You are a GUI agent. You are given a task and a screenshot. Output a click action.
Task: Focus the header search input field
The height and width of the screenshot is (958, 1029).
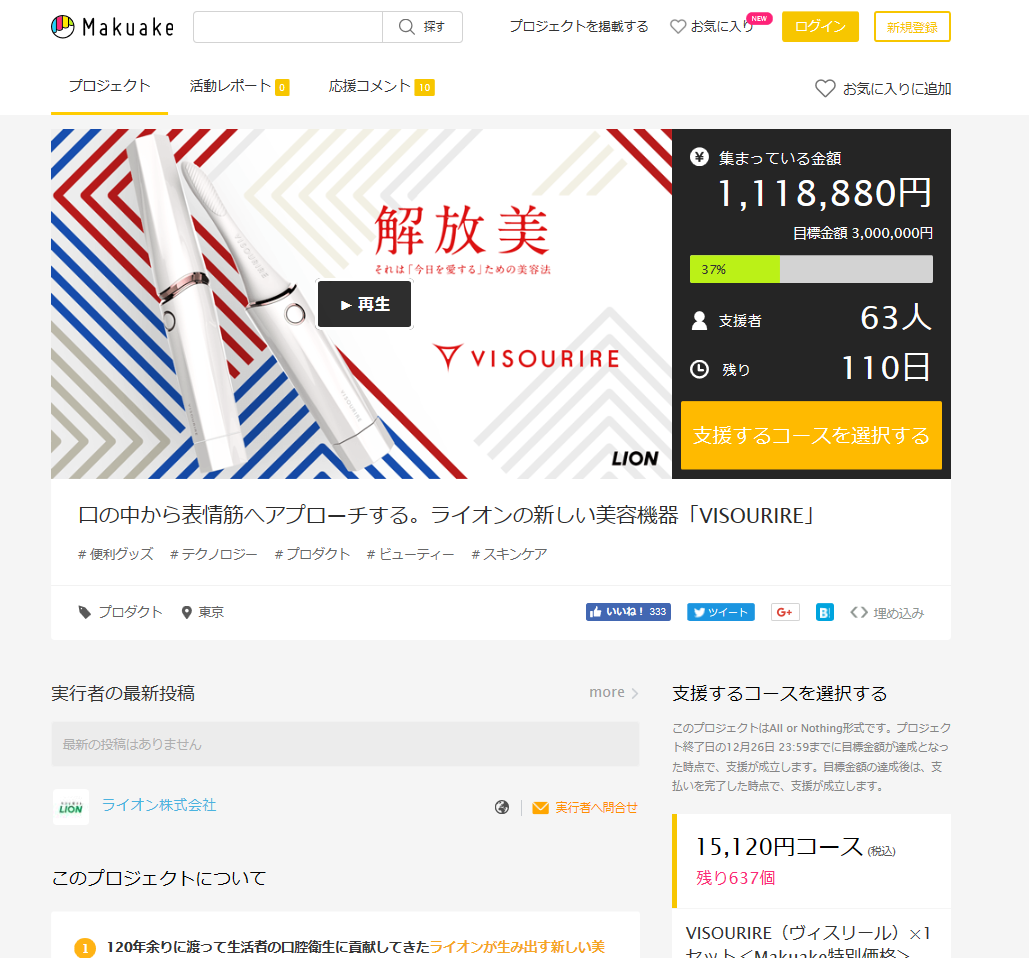[x=288, y=27]
